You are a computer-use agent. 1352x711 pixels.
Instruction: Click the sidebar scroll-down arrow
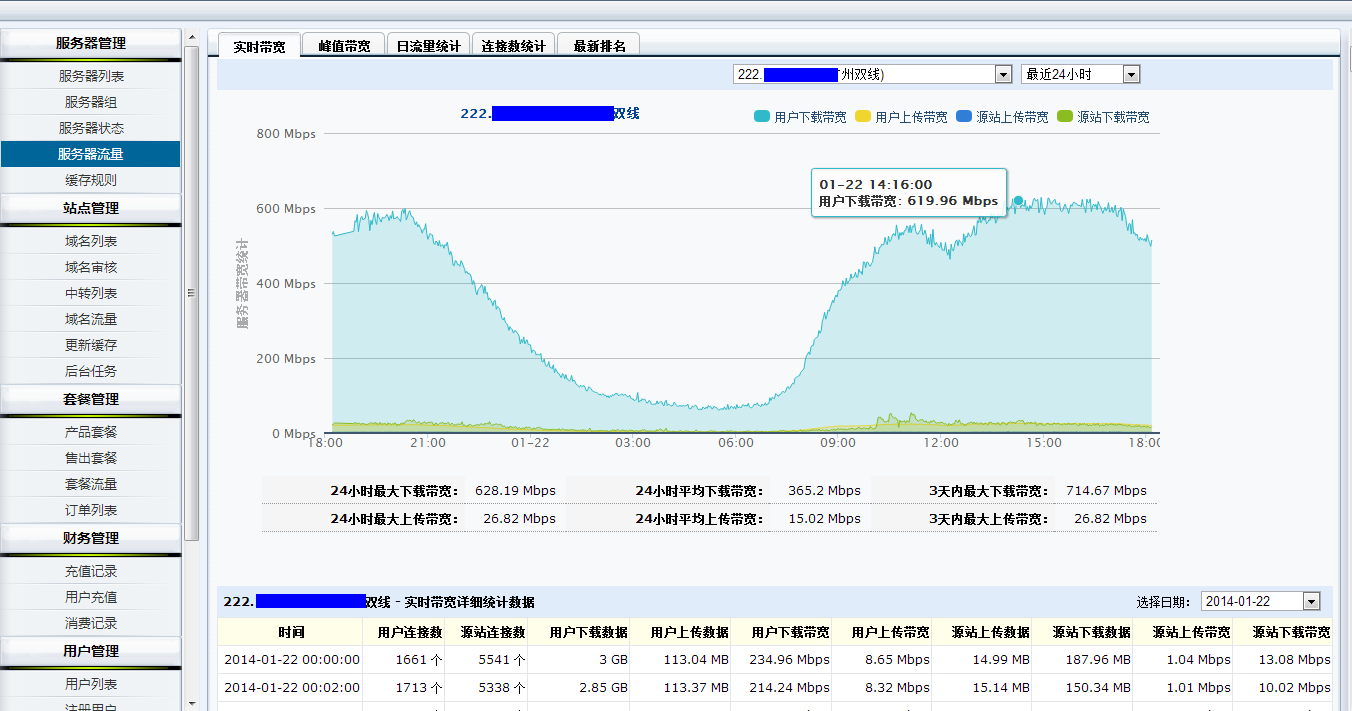pyautogui.click(x=192, y=702)
